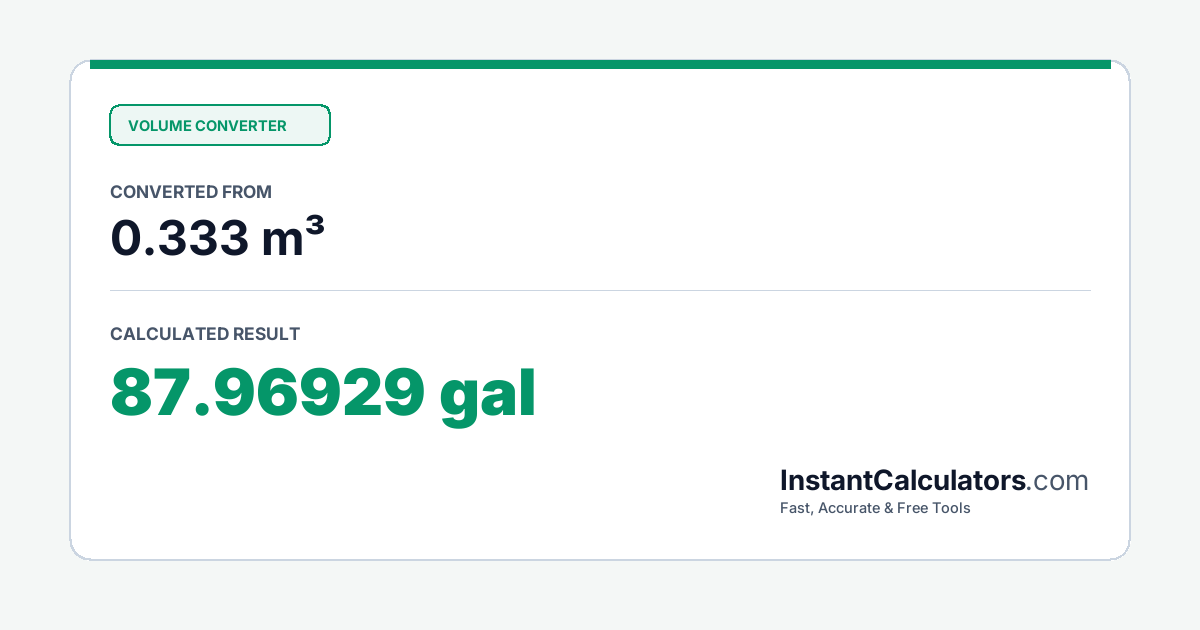
Task: Select the 0.333 source value
Action: 179,238
